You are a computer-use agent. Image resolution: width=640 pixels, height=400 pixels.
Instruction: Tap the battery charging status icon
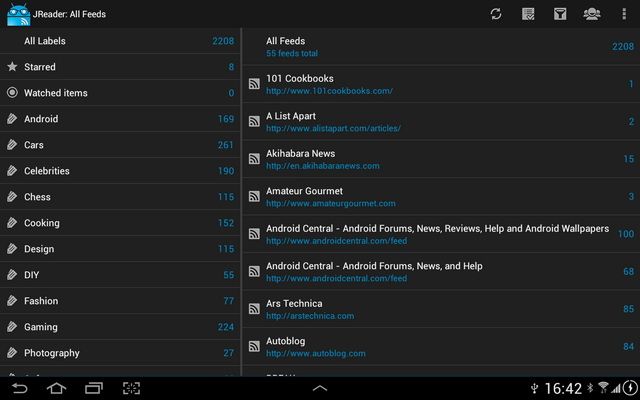point(631,388)
